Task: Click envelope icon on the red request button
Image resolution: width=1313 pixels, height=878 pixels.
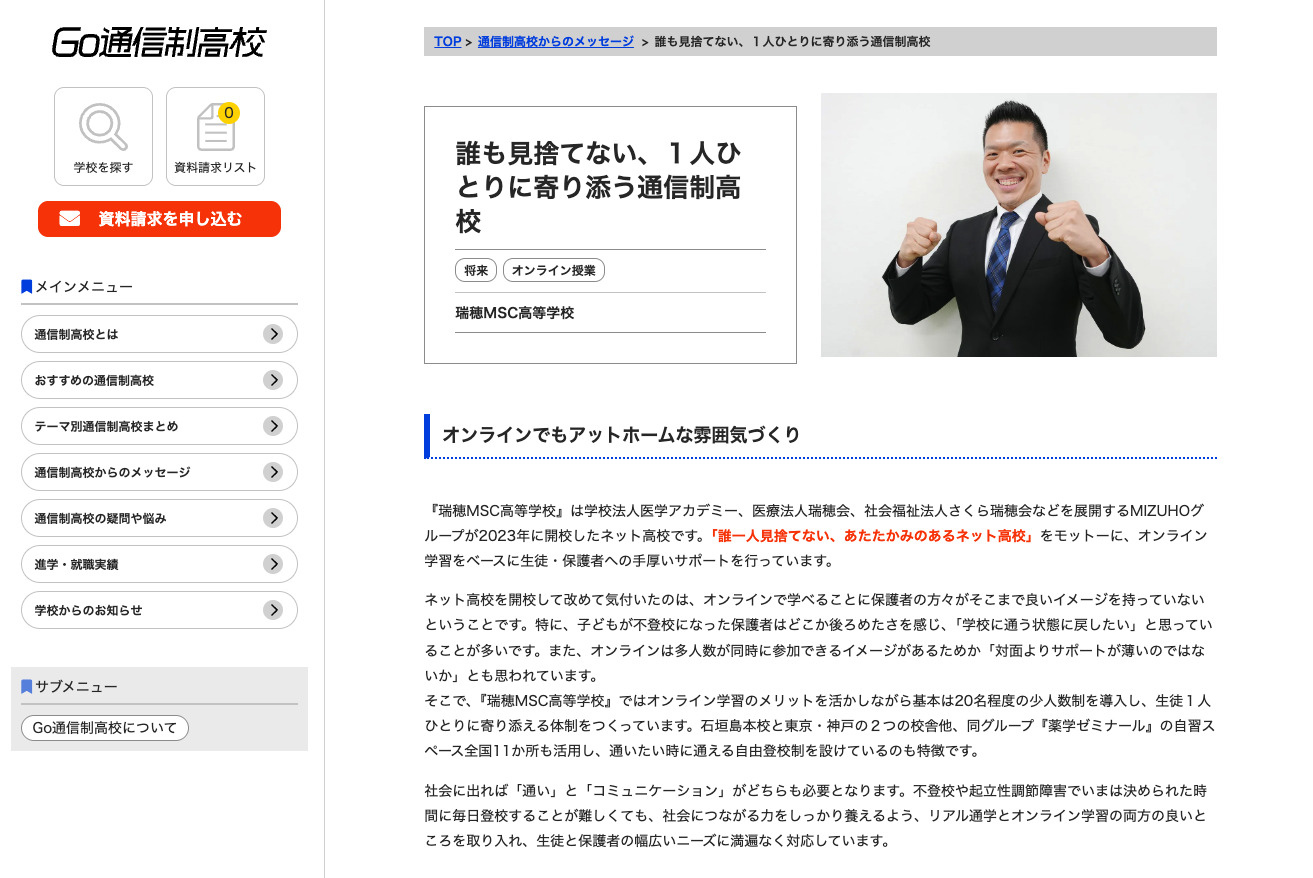Action: pyautogui.click(x=69, y=219)
